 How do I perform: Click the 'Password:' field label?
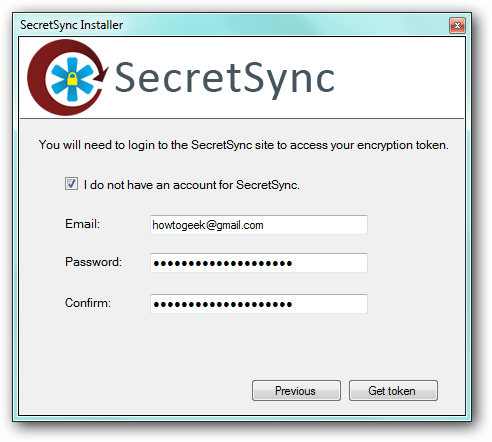pos(93,262)
